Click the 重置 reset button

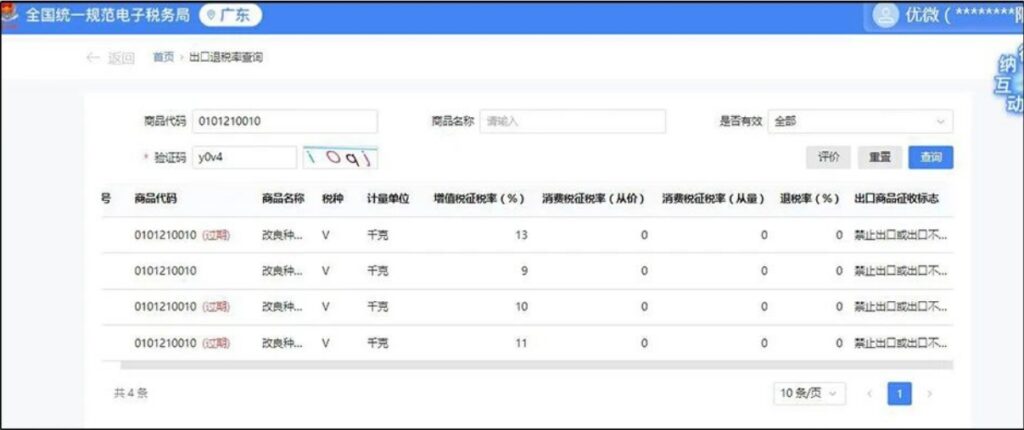pyautogui.click(x=880, y=158)
